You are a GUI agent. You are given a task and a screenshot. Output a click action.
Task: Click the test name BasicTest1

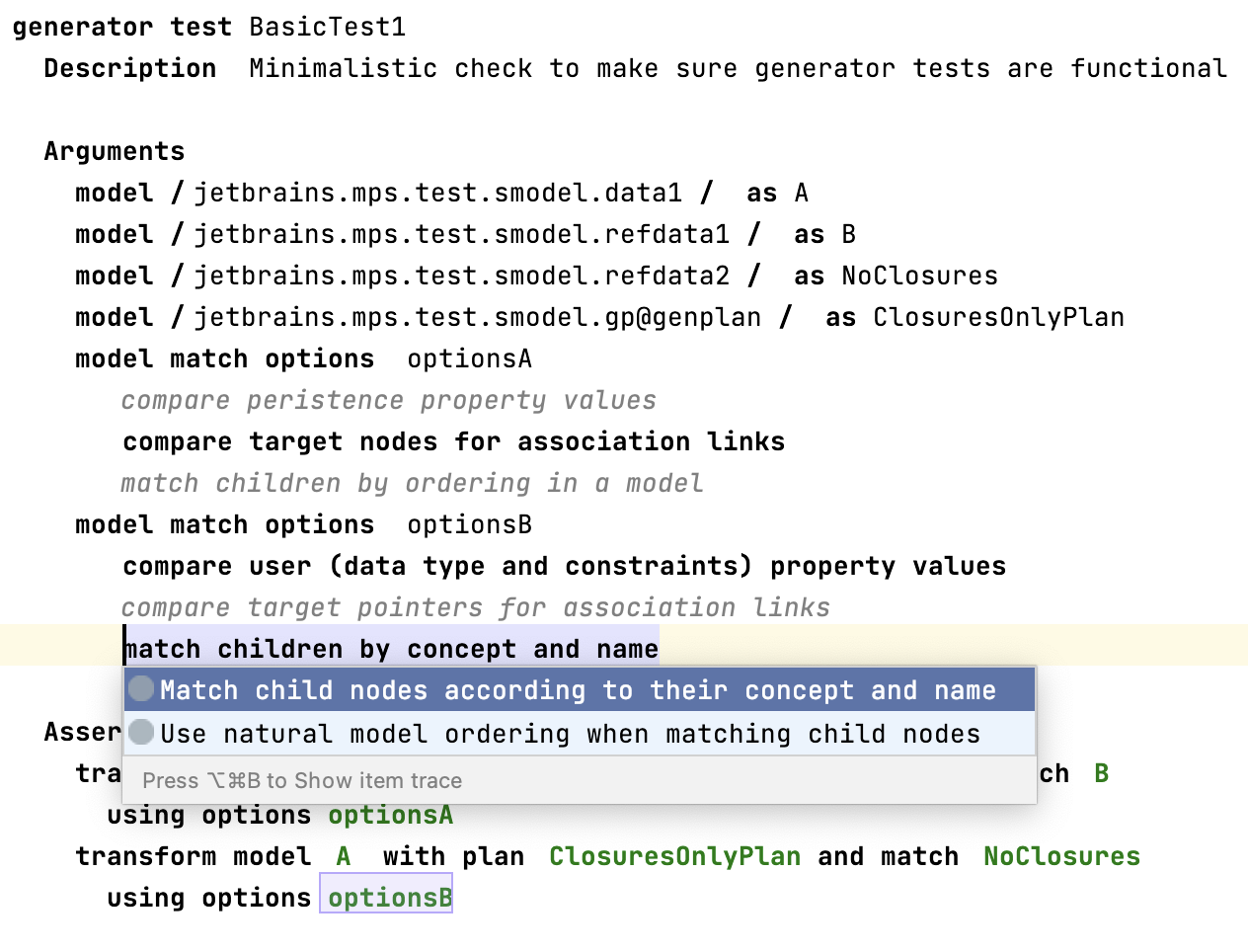327,27
